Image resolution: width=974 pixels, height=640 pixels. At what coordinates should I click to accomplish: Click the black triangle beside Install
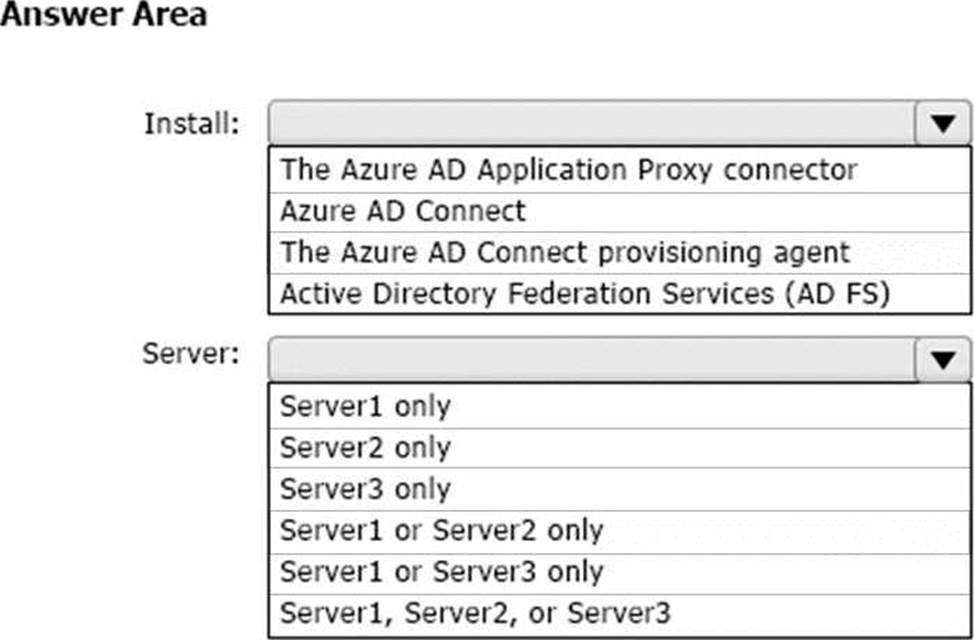click(x=943, y=124)
